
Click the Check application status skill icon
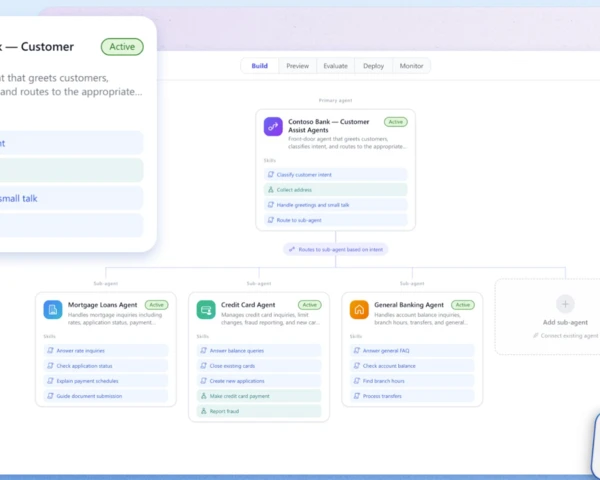tap(50, 366)
